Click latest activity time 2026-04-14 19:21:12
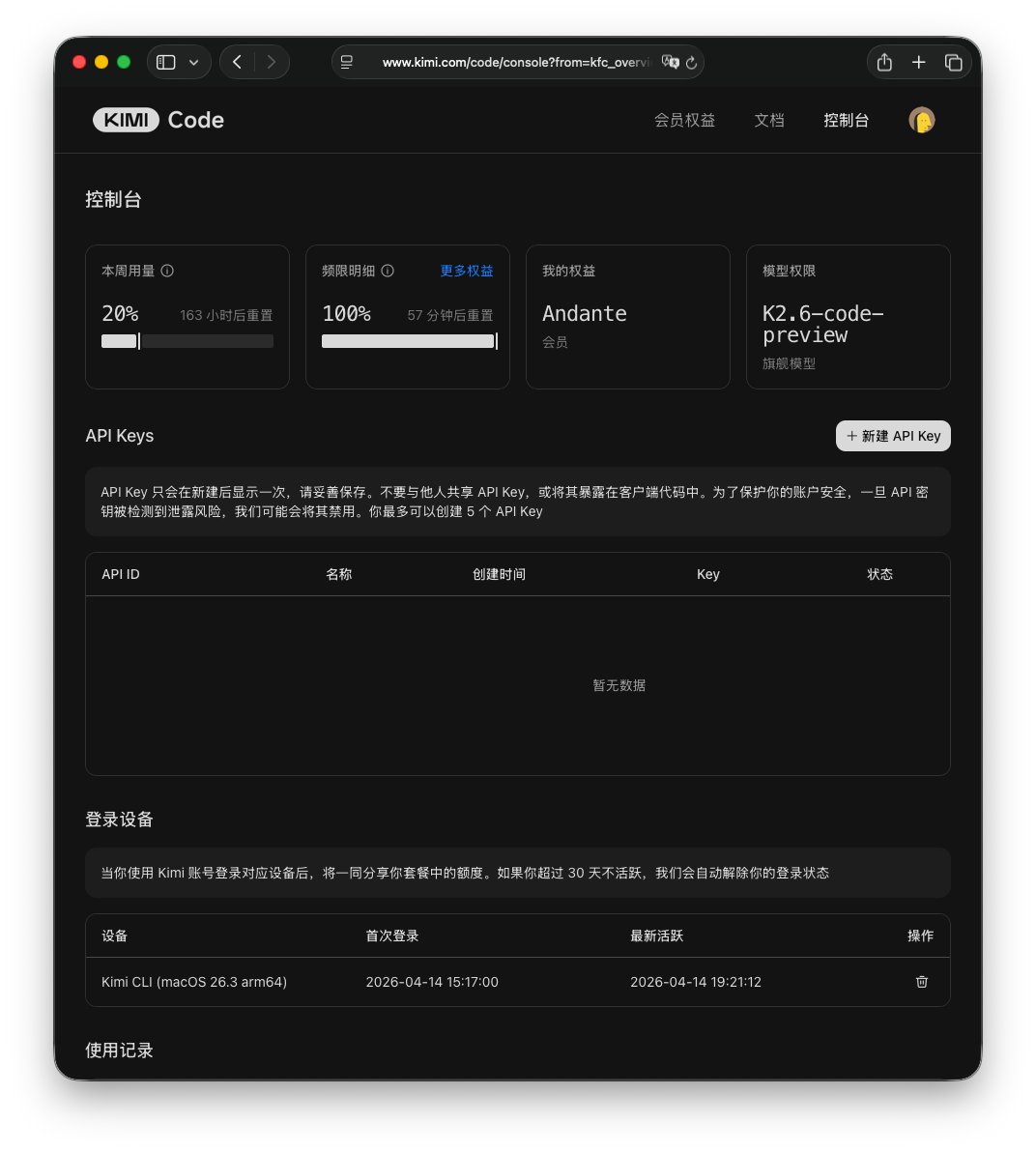The height and width of the screenshot is (1152, 1036). coord(696,982)
